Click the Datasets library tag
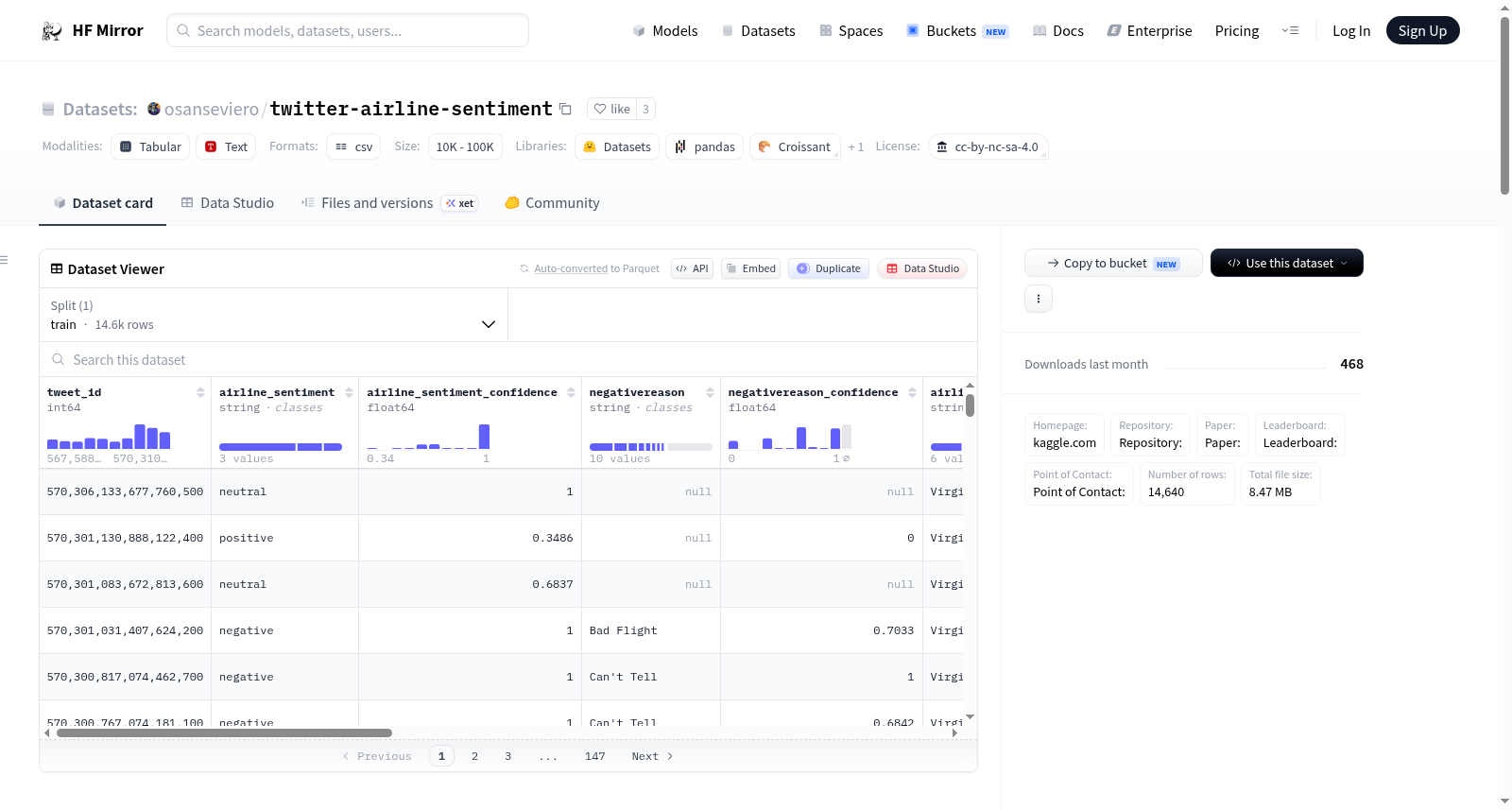1512x810 pixels. pos(617,146)
